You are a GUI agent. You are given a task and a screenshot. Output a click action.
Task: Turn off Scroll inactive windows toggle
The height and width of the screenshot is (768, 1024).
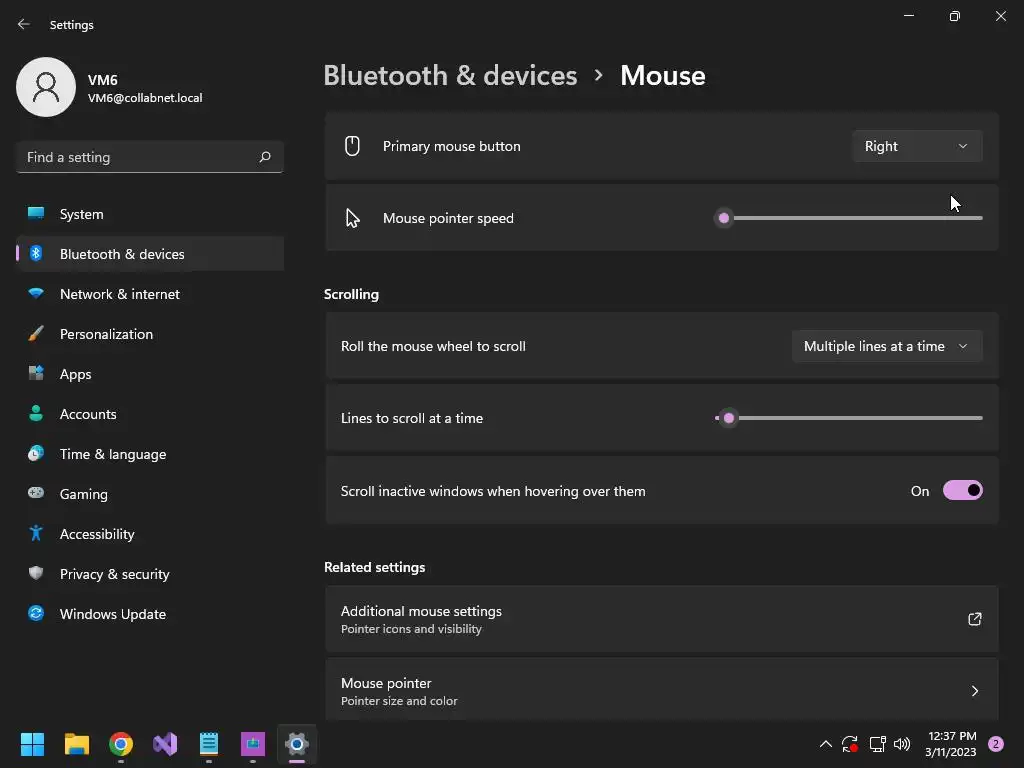[x=963, y=490]
